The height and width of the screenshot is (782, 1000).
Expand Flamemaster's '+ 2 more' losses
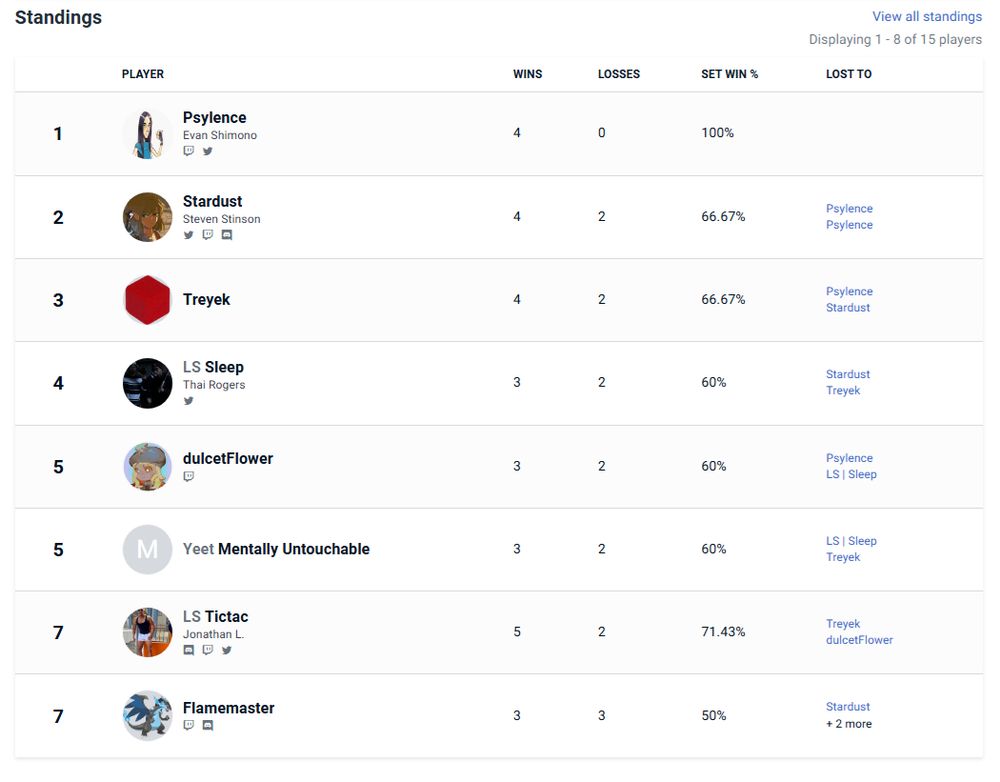(848, 724)
